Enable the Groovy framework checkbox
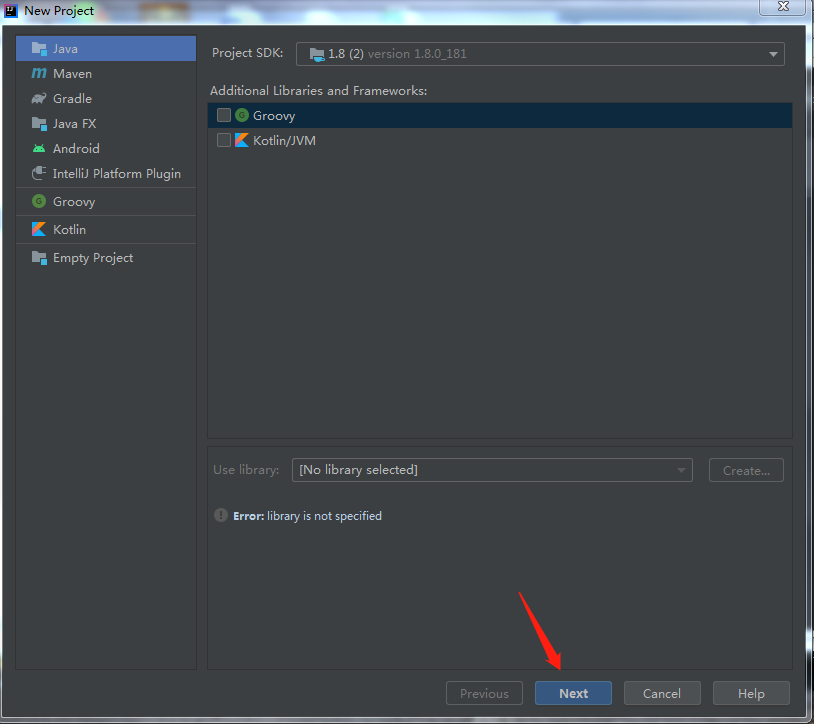The width and height of the screenshot is (814, 724). (224, 115)
